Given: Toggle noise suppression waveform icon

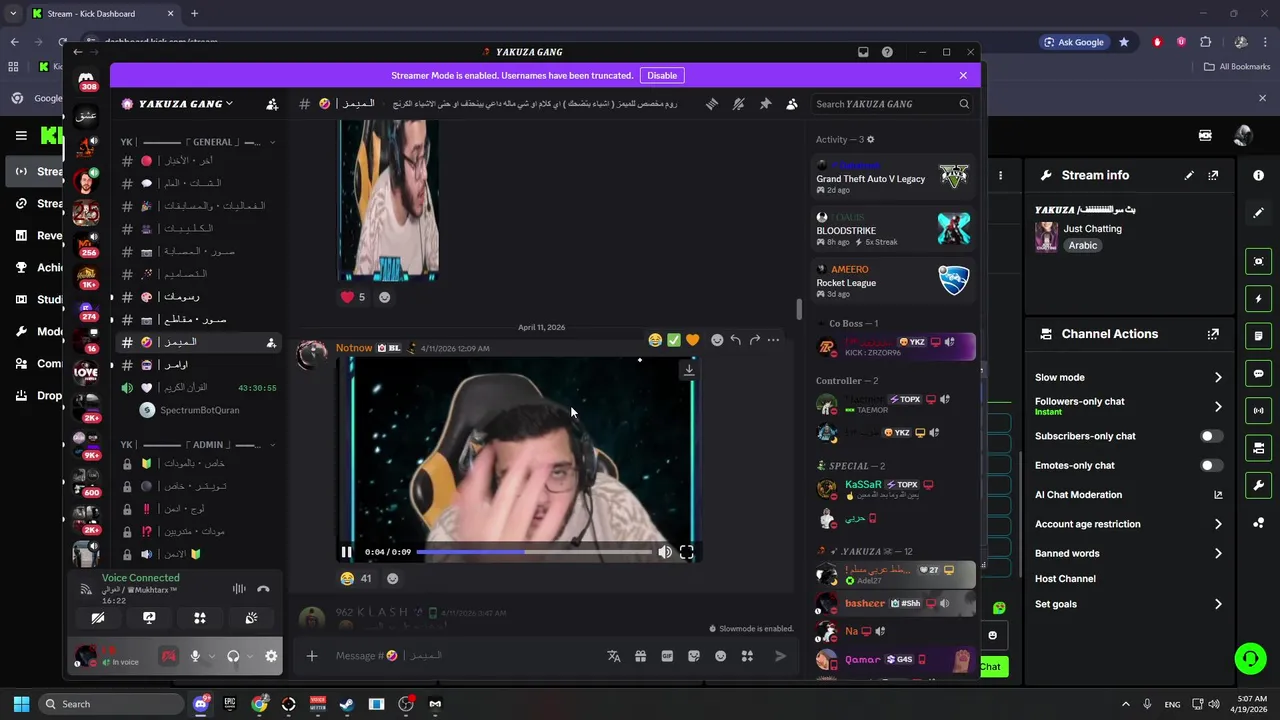Looking at the screenshot, I should (x=239, y=589).
